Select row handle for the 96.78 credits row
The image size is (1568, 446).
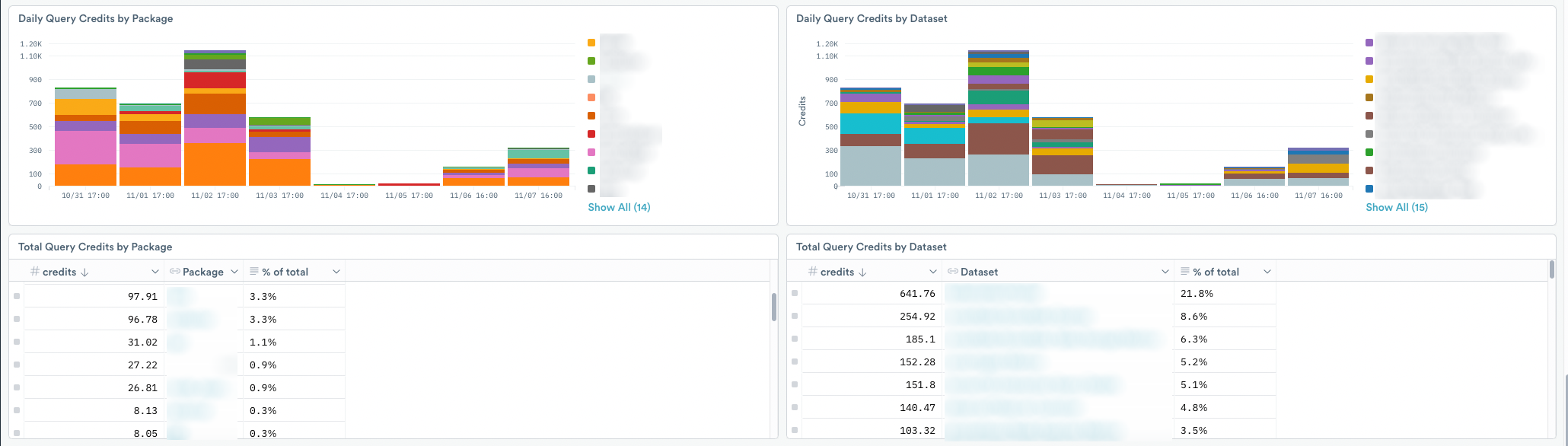pos(17,319)
